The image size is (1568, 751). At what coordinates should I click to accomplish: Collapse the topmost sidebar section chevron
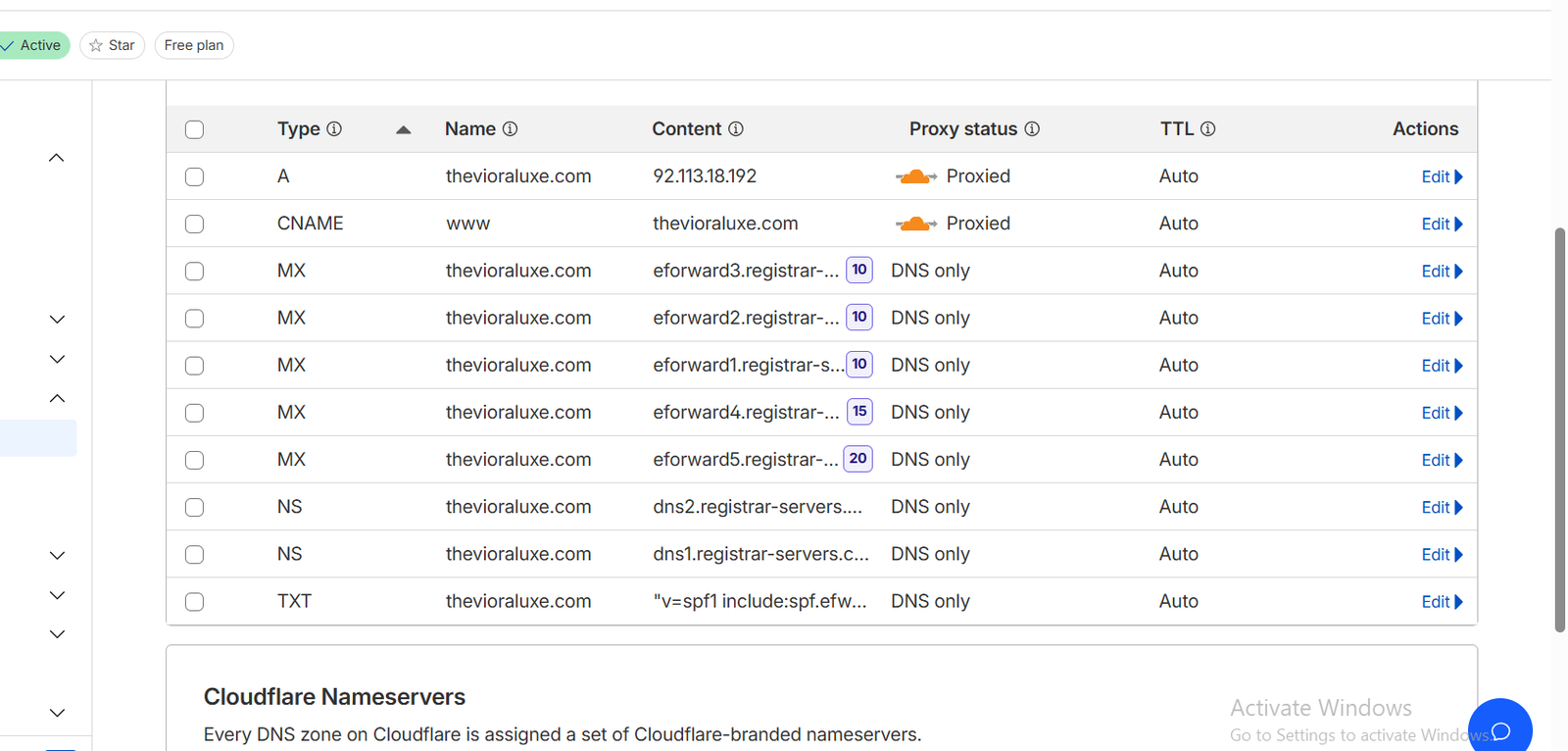57,158
